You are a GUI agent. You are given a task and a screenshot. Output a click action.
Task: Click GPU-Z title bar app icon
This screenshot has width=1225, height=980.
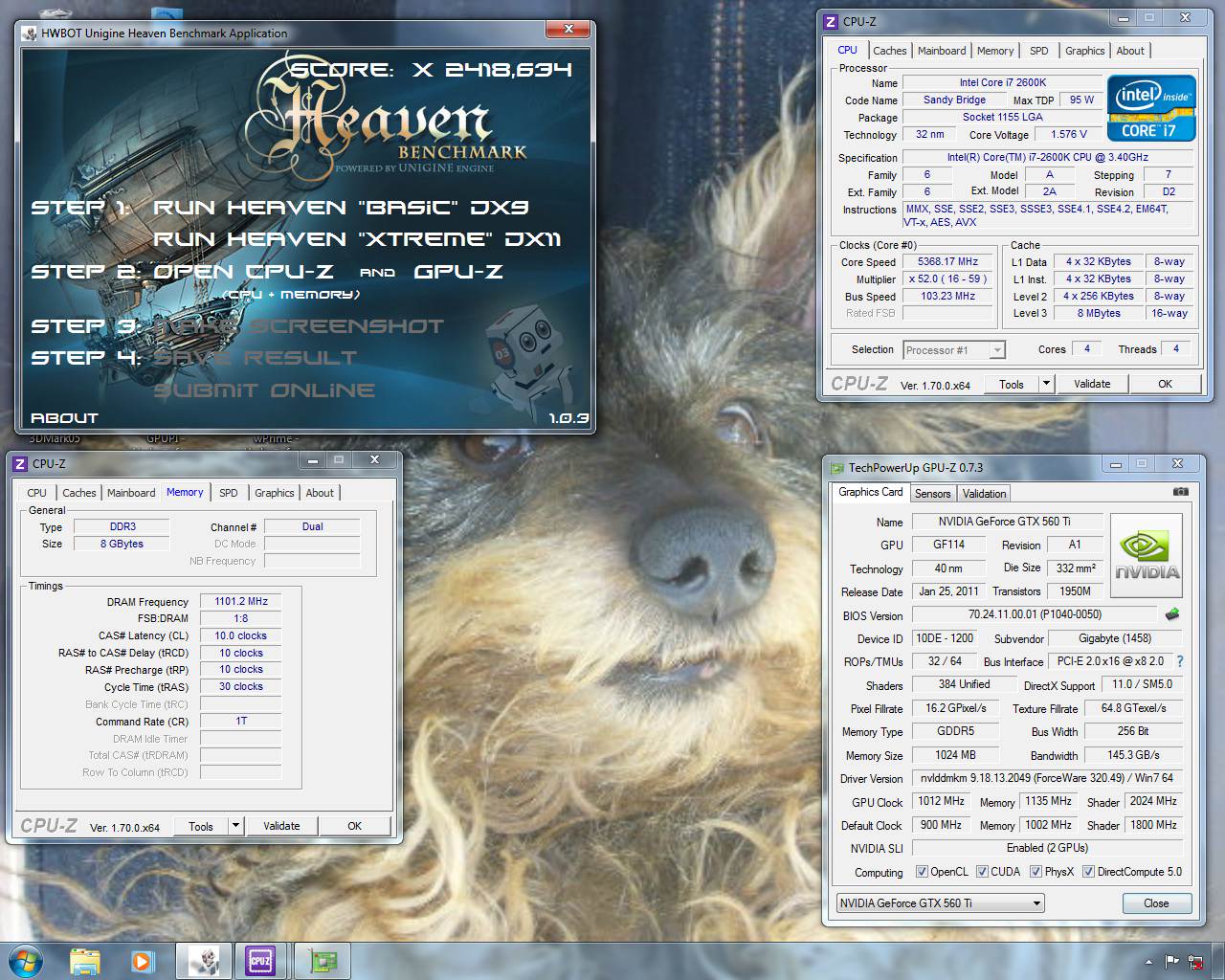tap(837, 468)
